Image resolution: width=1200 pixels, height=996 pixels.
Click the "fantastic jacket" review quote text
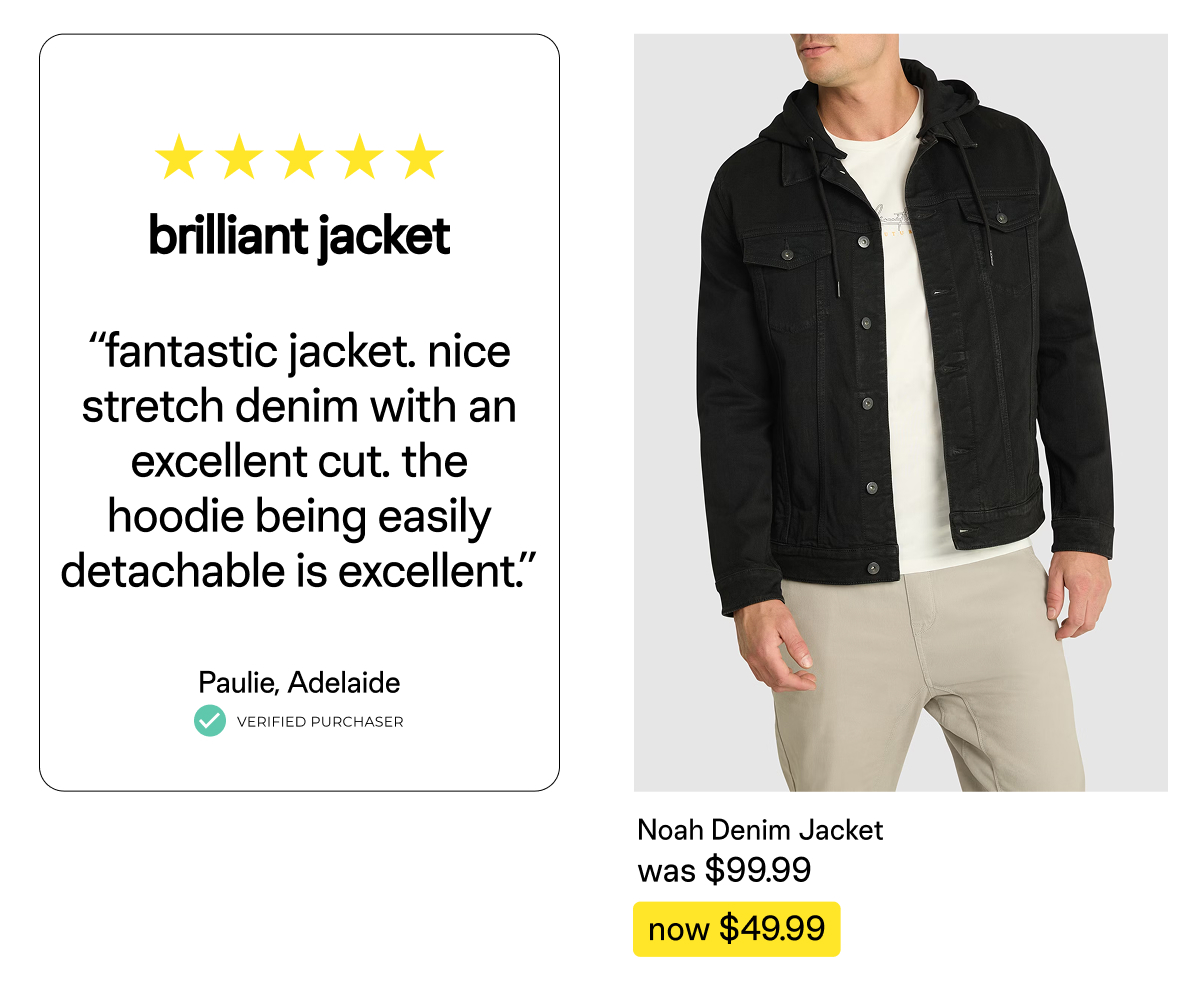point(299,461)
